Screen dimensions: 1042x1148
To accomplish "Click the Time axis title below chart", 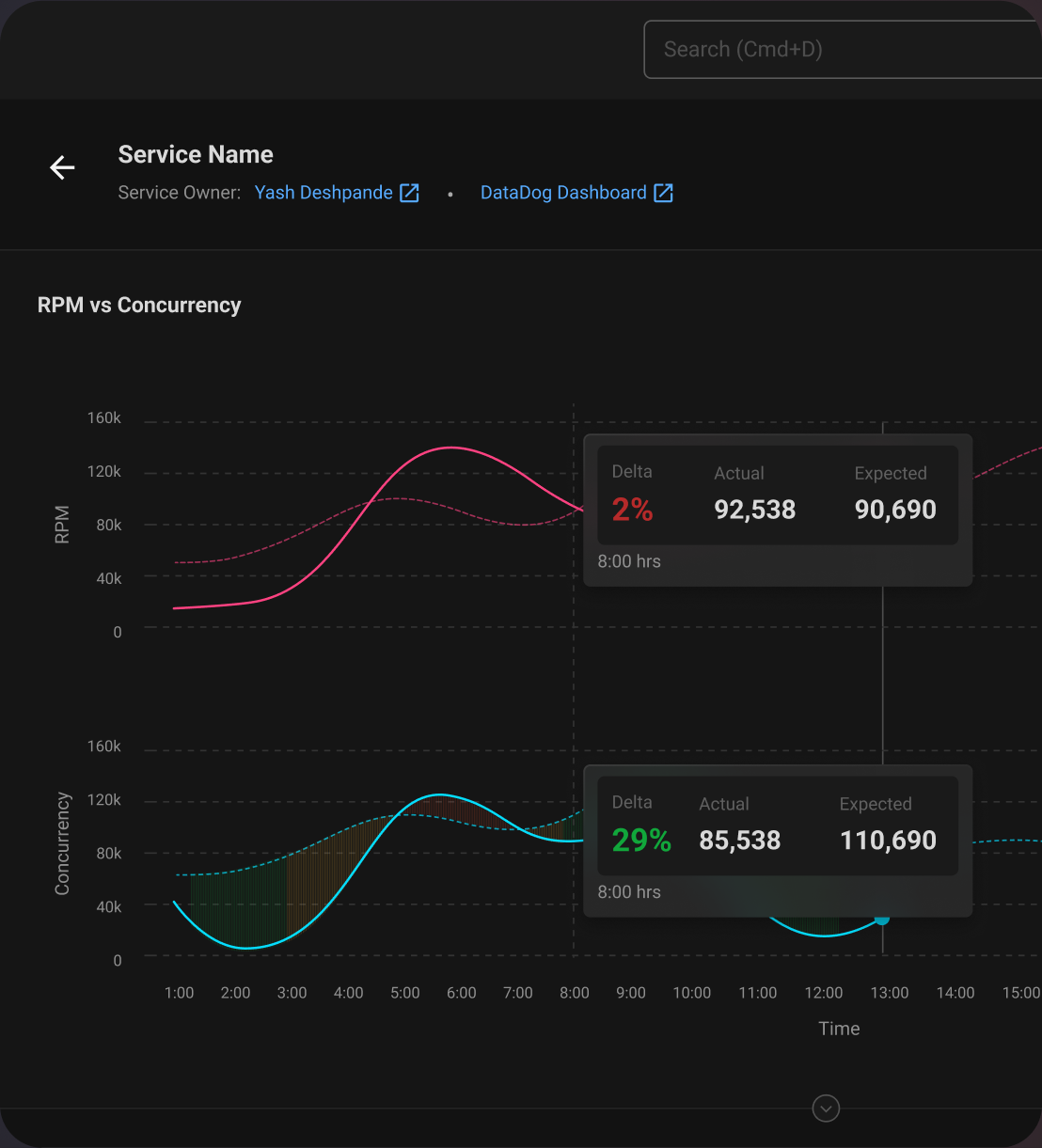I will tap(839, 1029).
